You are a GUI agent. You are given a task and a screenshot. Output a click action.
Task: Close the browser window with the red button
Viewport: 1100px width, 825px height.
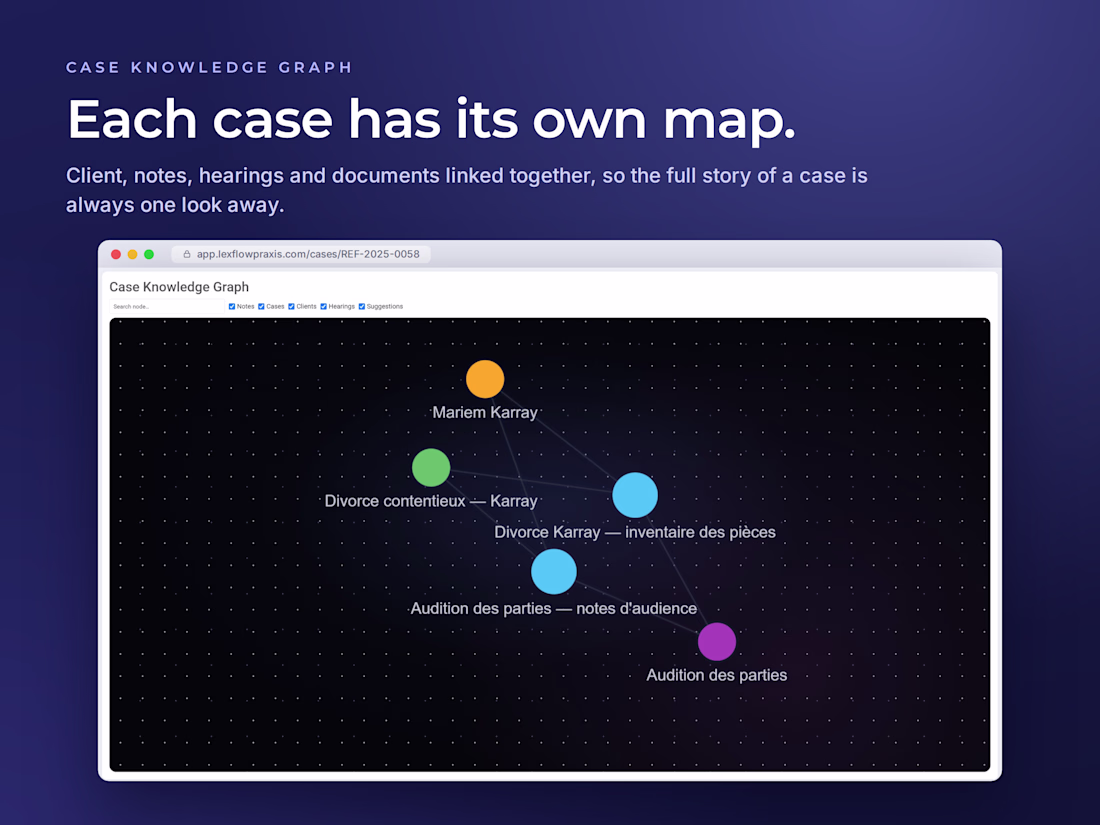click(x=116, y=254)
